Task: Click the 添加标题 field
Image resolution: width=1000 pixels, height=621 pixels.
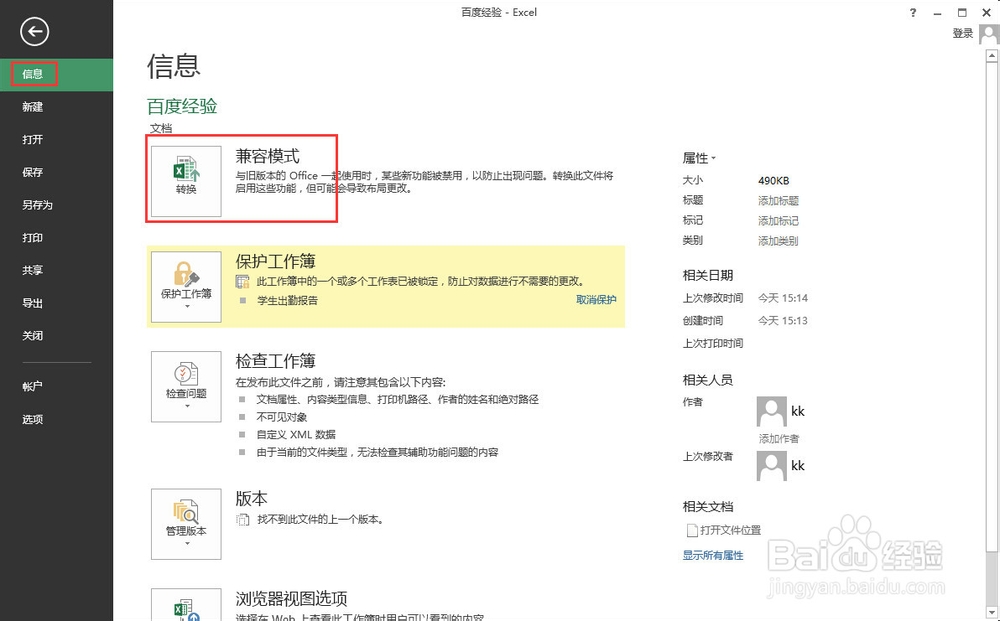Action: pos(778,201)
